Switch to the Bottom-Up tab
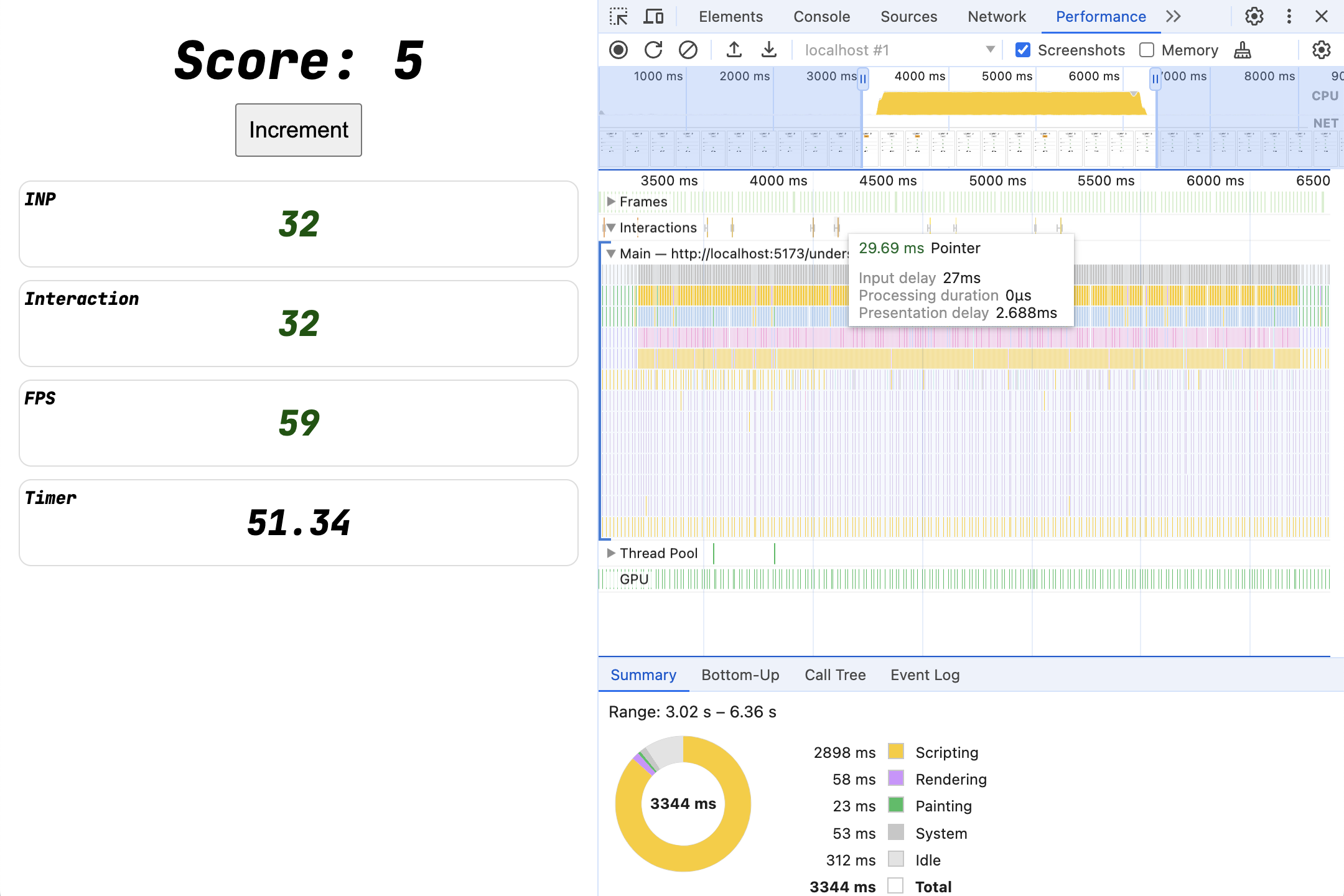Image resolution: width=1344 pixels, height=896 pixels. point(739,674)
